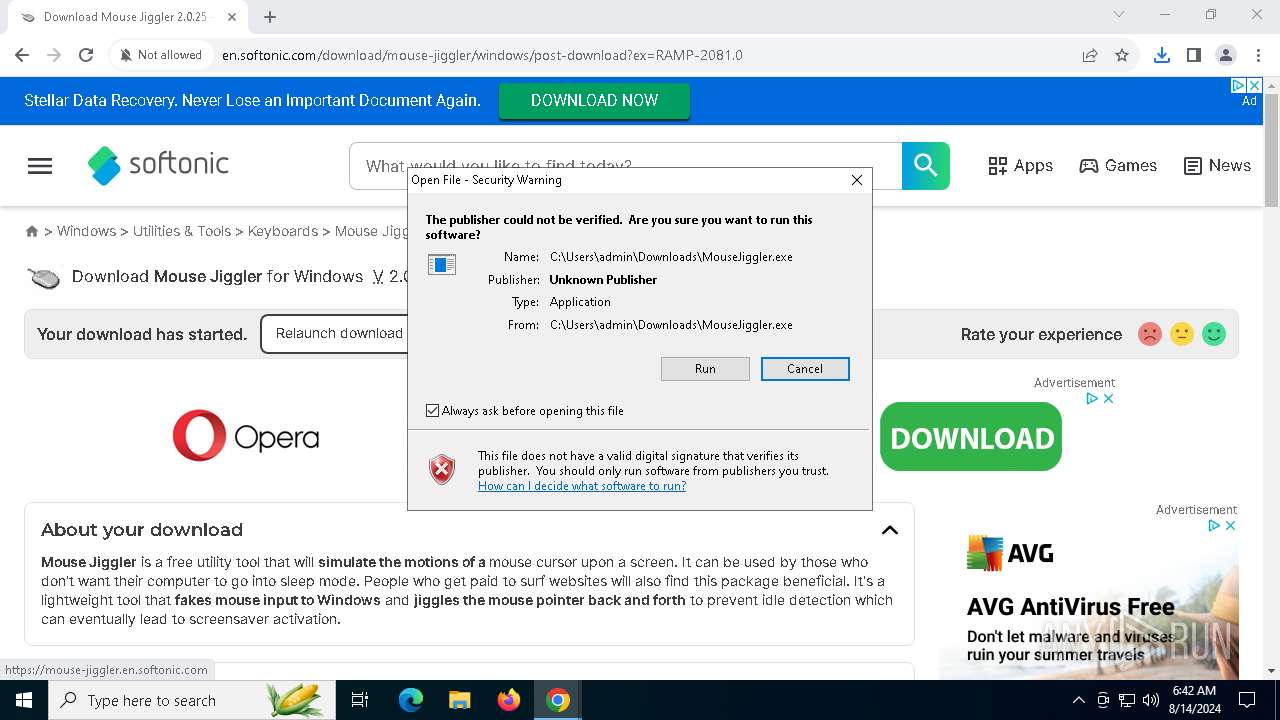Launch Firefox from the taskbar
1280x720 pixels.
[x=509, y=700]
